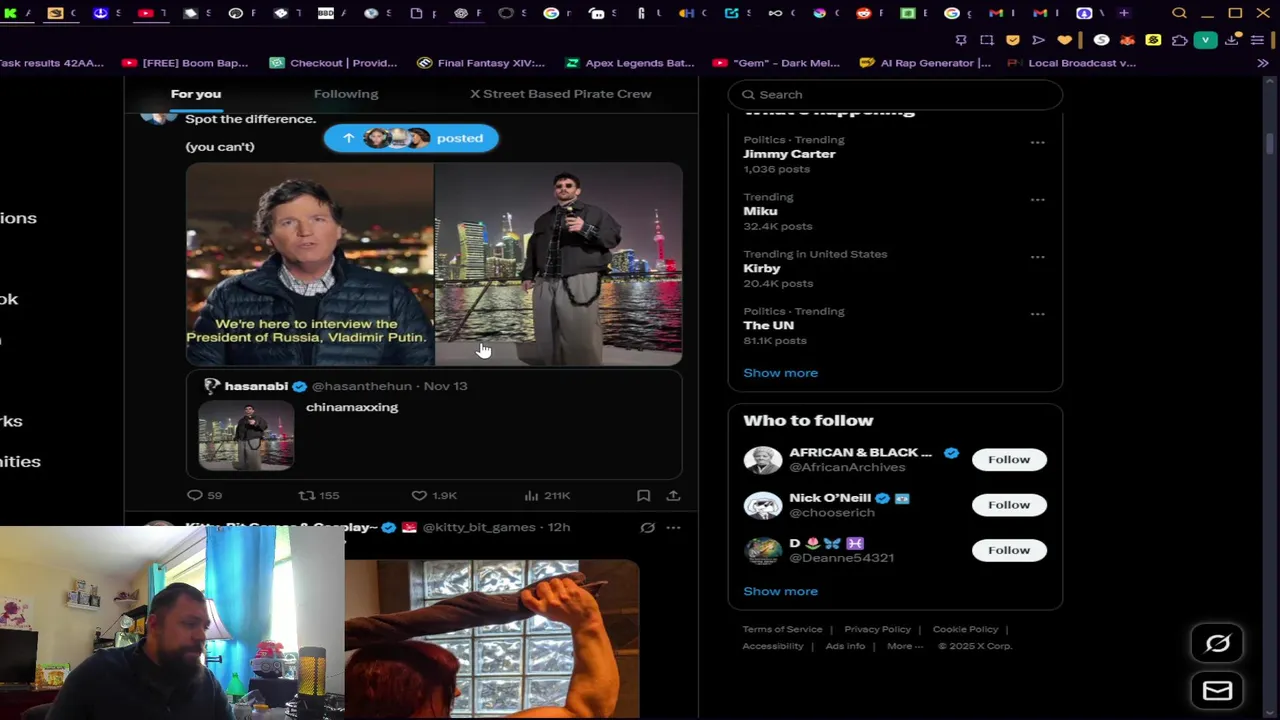Share the Spot the difference post

673,495
